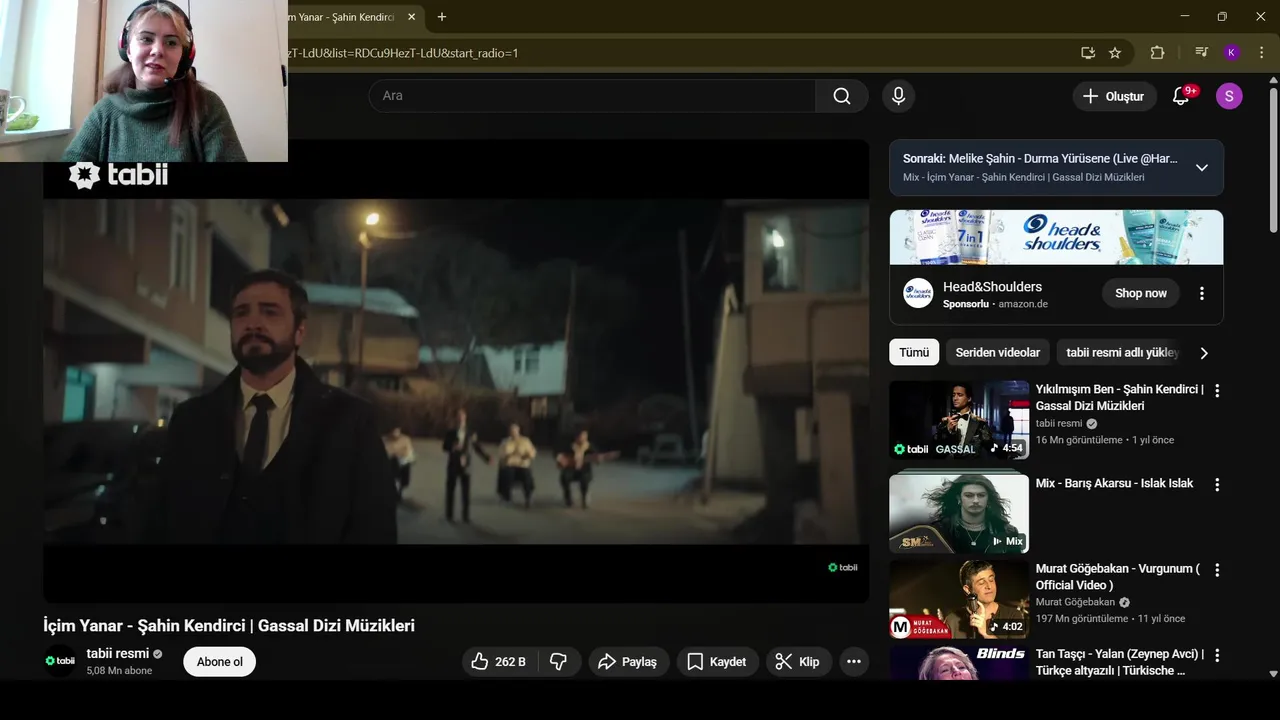1280x720 pixels.
Task: Click the install app icon in address bar
Action: tap(1088, 53)
